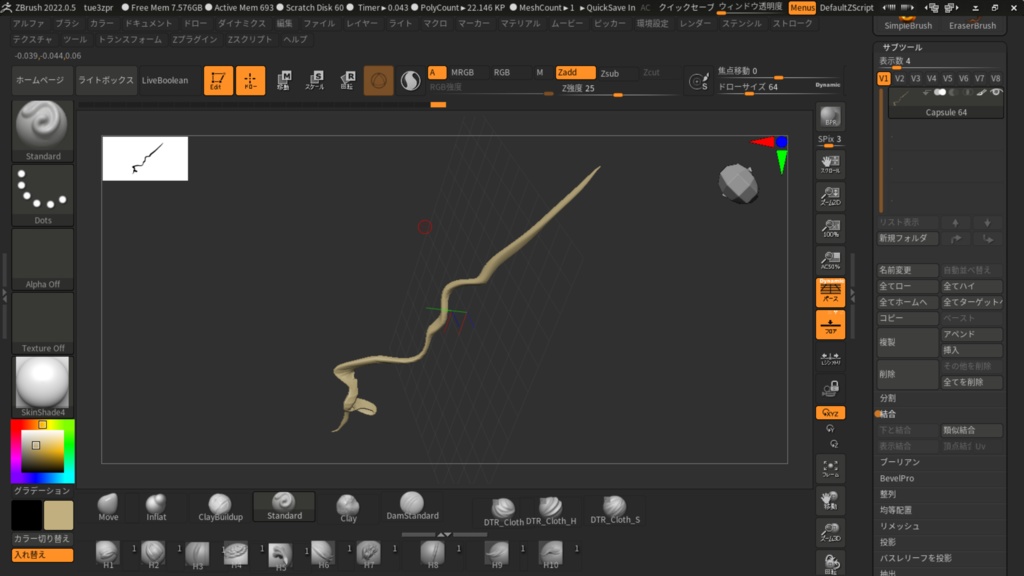Expand the ブーリアン (Boolean) section
The image size is (1024, 576).
[x=900, y=462]
